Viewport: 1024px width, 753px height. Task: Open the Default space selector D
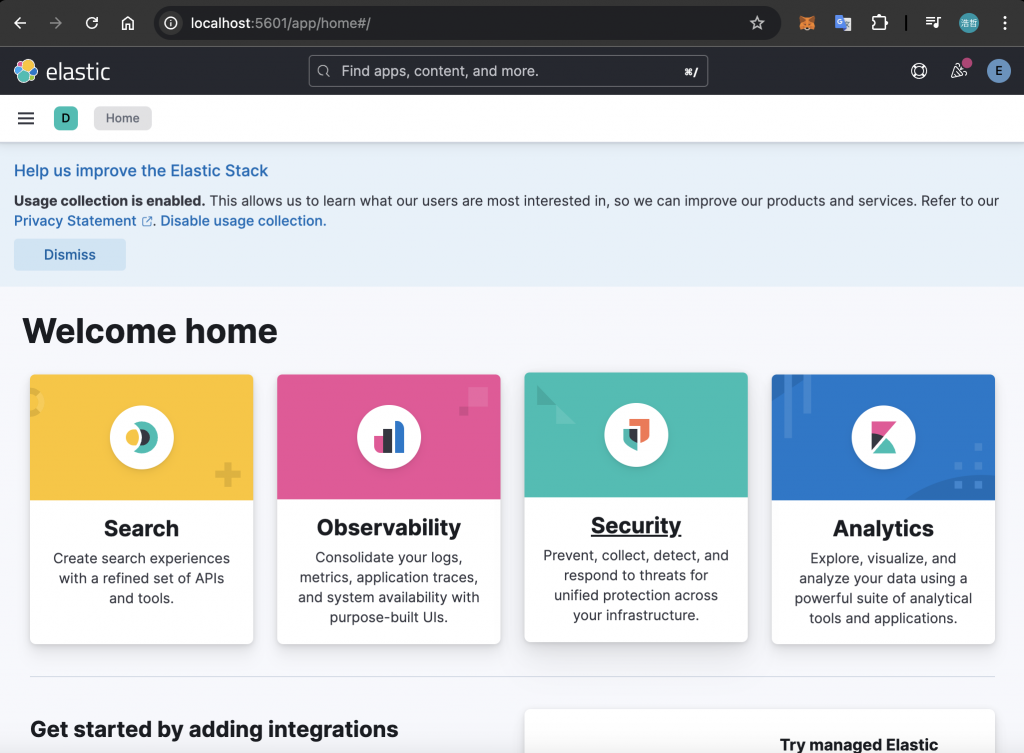click(x=66, y=118)
